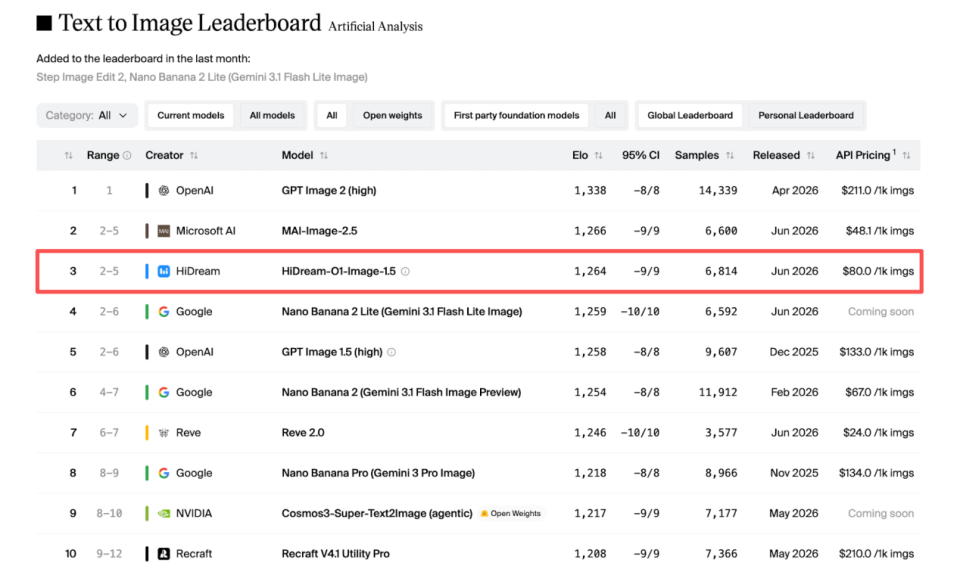Click the Recraft logo icon
Screen dimensions: 960x572
click(163, 554)
